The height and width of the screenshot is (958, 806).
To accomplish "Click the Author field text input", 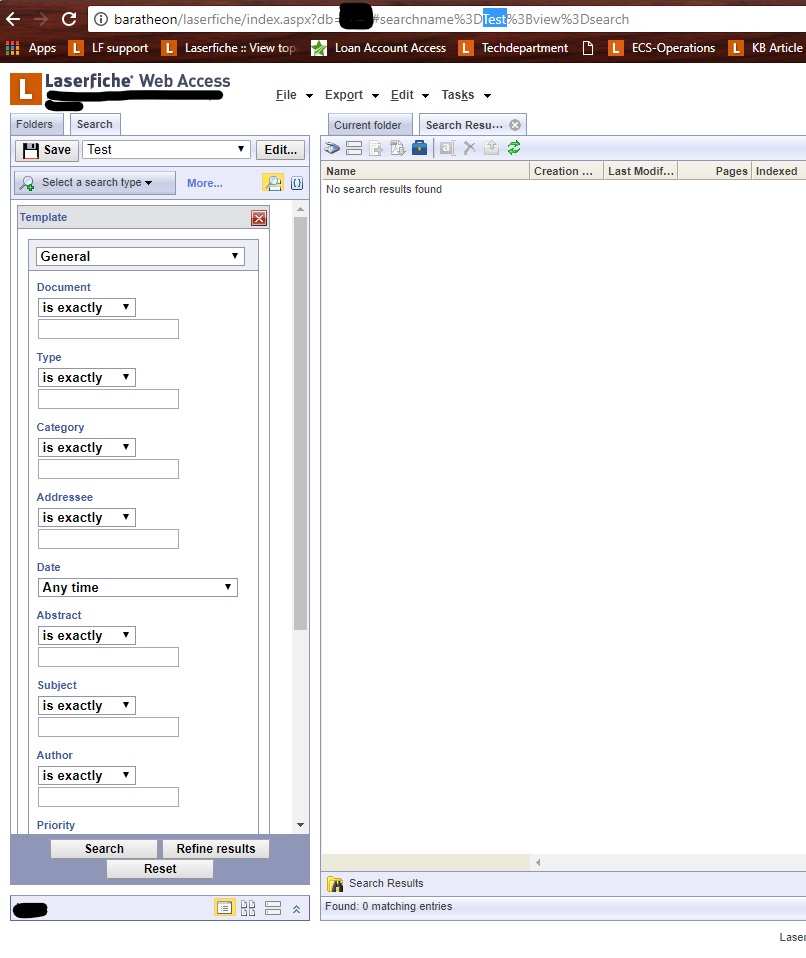I will coord(108,797).
